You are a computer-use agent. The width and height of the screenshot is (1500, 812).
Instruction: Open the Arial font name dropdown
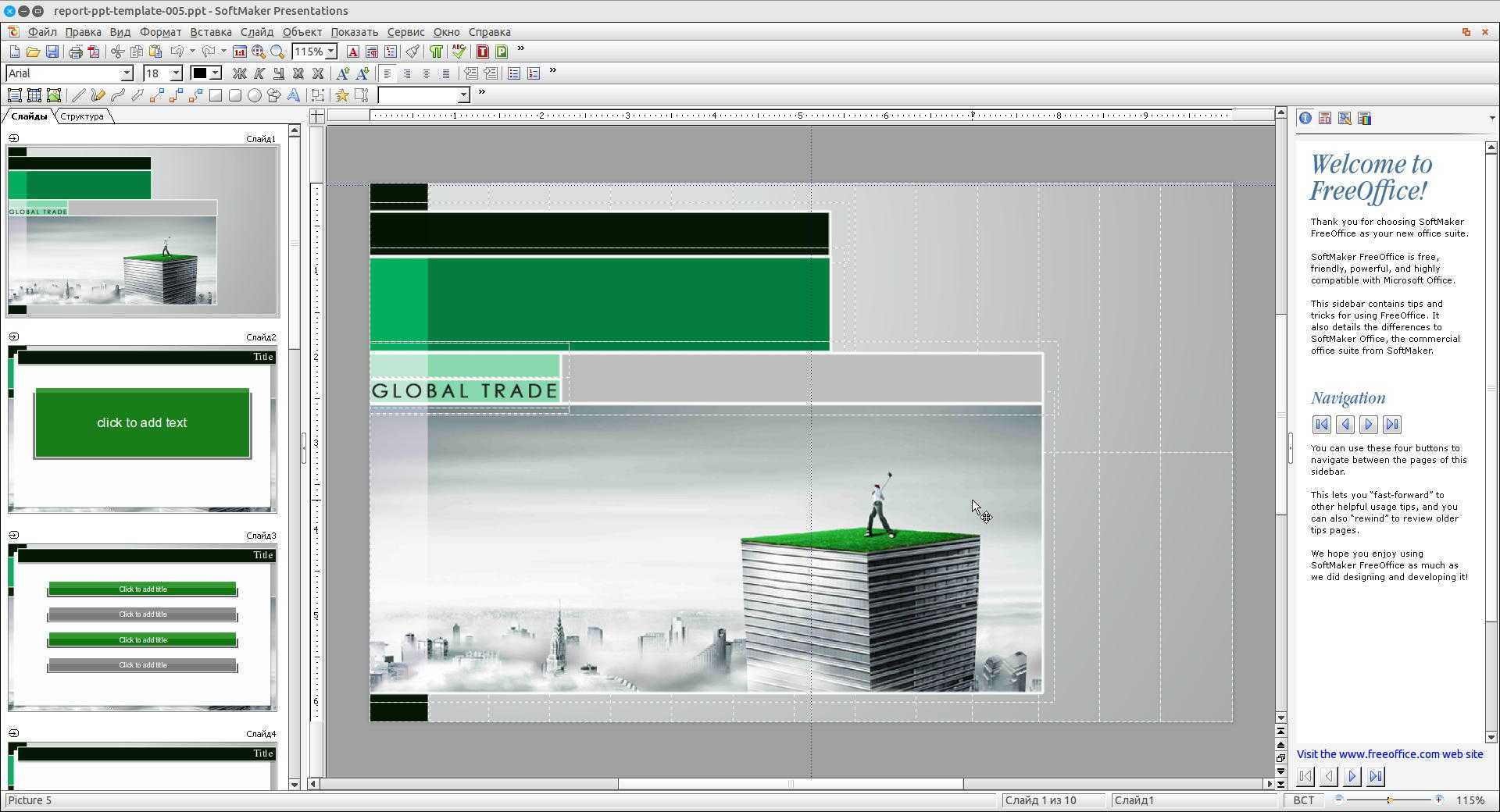(x=127, y=73)
